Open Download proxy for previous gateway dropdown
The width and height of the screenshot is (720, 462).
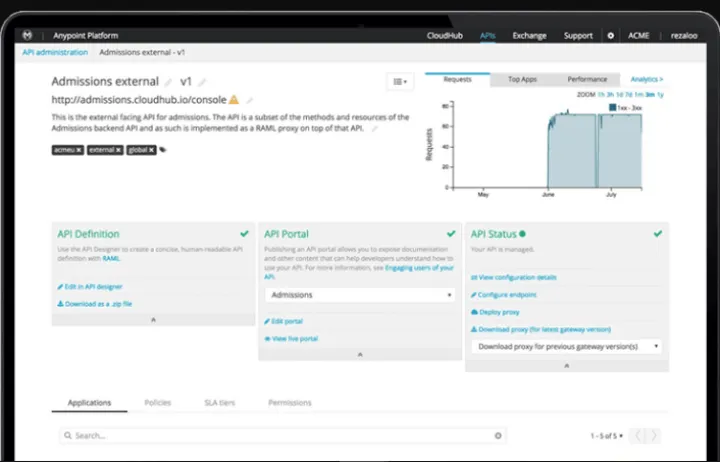click(567, 346)
